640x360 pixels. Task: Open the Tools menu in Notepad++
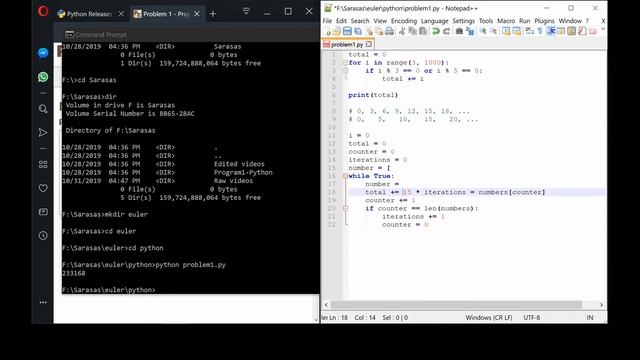tap(486, 21)
